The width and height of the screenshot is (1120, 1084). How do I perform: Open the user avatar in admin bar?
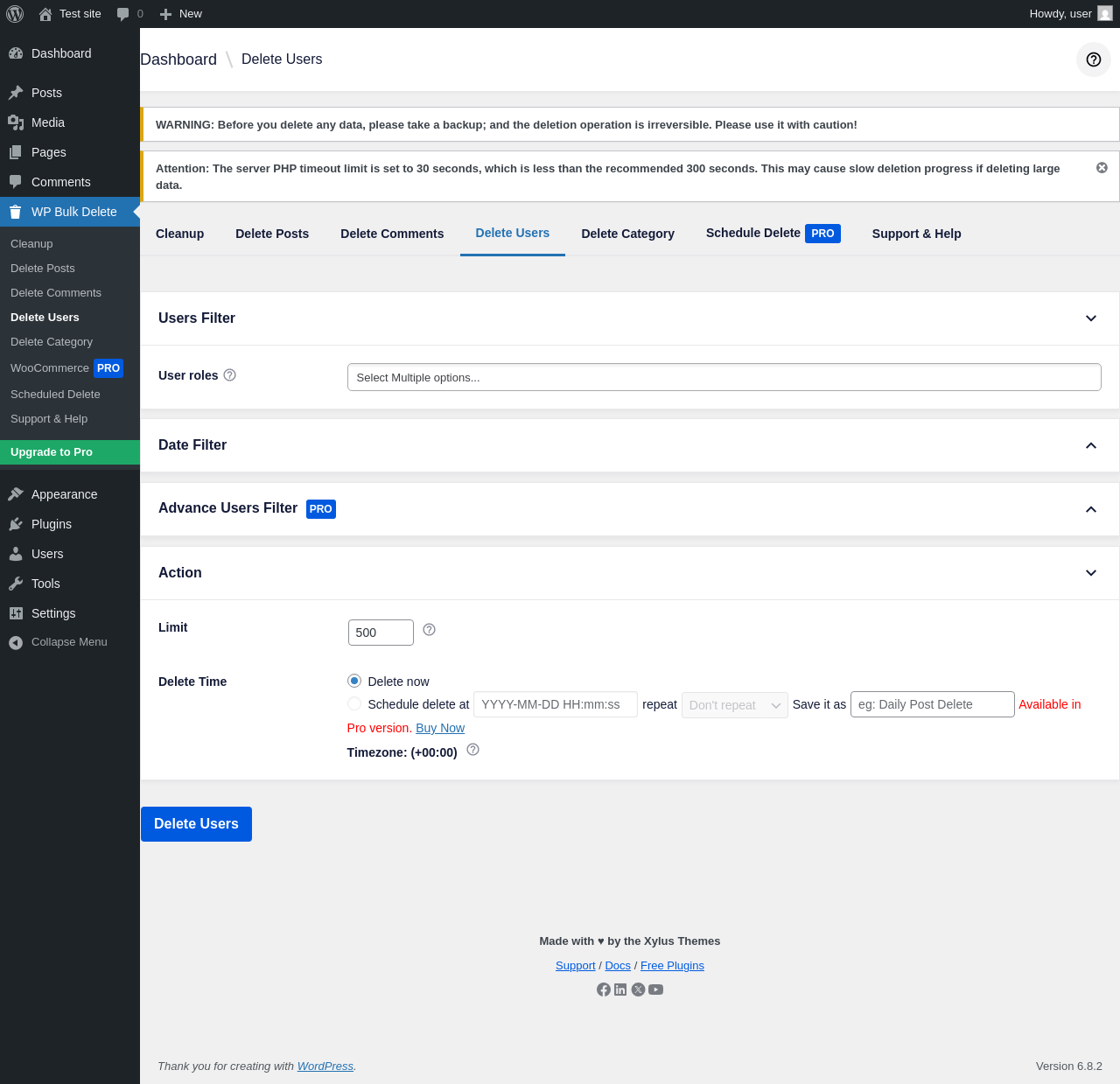click(x=1105, y=14)
